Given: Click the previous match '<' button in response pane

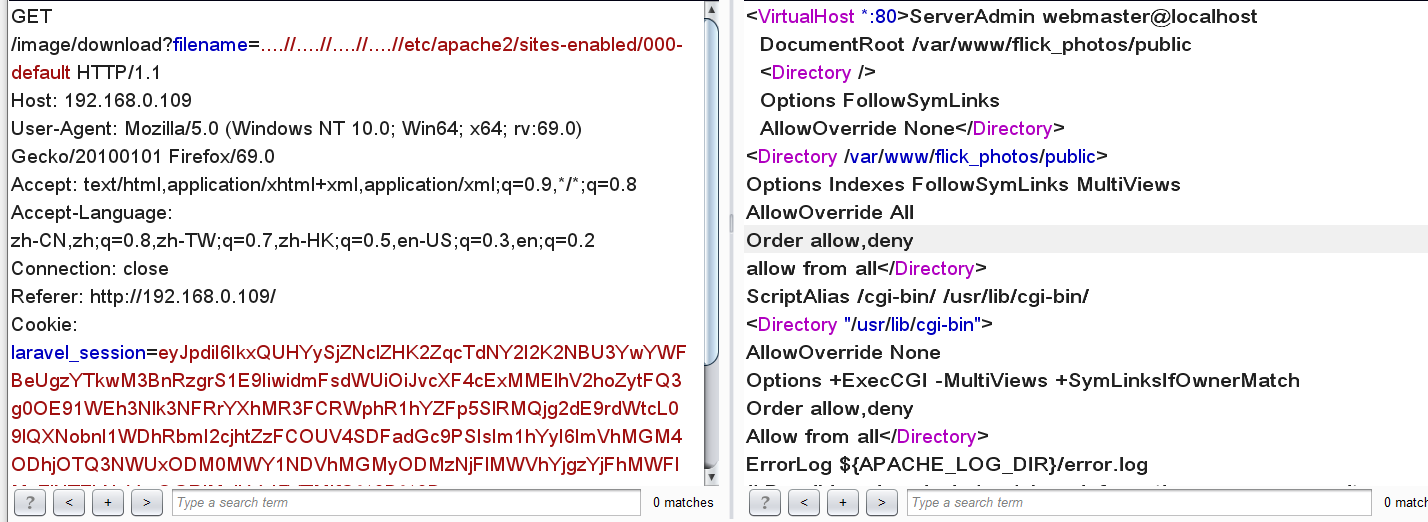Looking at the screenshot, I should 805,502.
